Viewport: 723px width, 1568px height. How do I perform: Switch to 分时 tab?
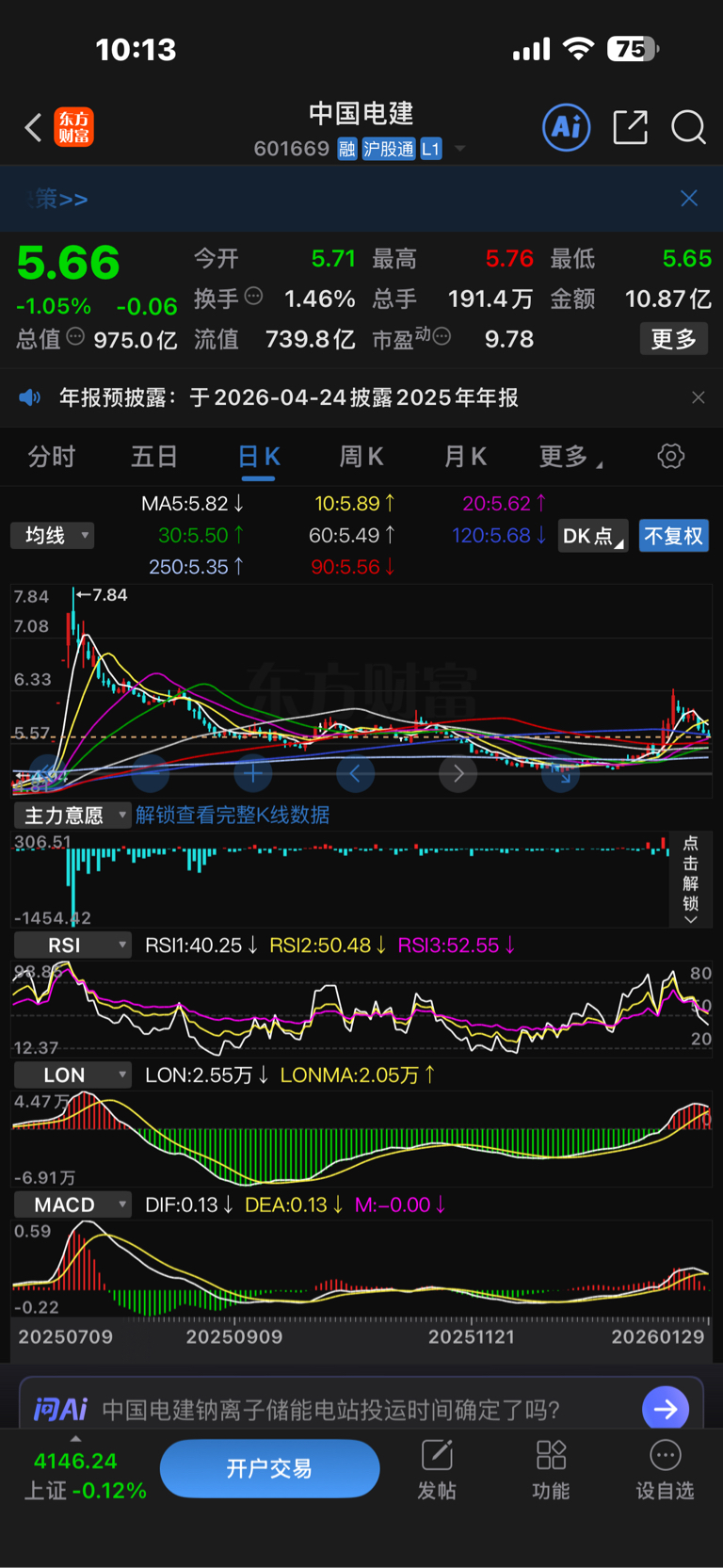[x=52, y=457]
